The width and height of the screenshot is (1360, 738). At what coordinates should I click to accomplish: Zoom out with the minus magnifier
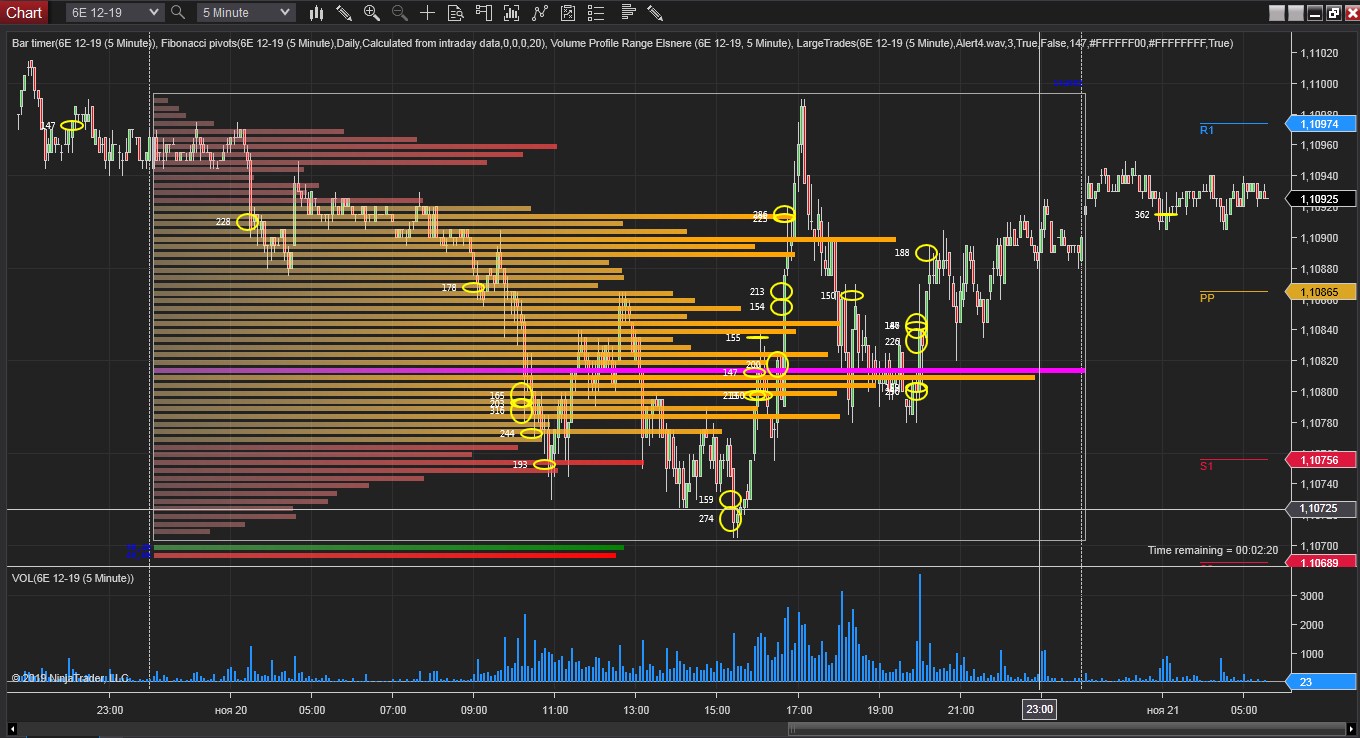coord(400,12)
